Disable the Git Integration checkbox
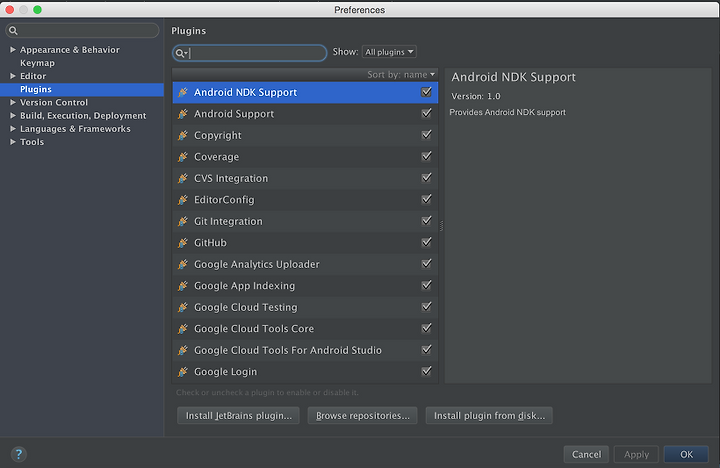720x468 pixels. [x=427, y=220]
